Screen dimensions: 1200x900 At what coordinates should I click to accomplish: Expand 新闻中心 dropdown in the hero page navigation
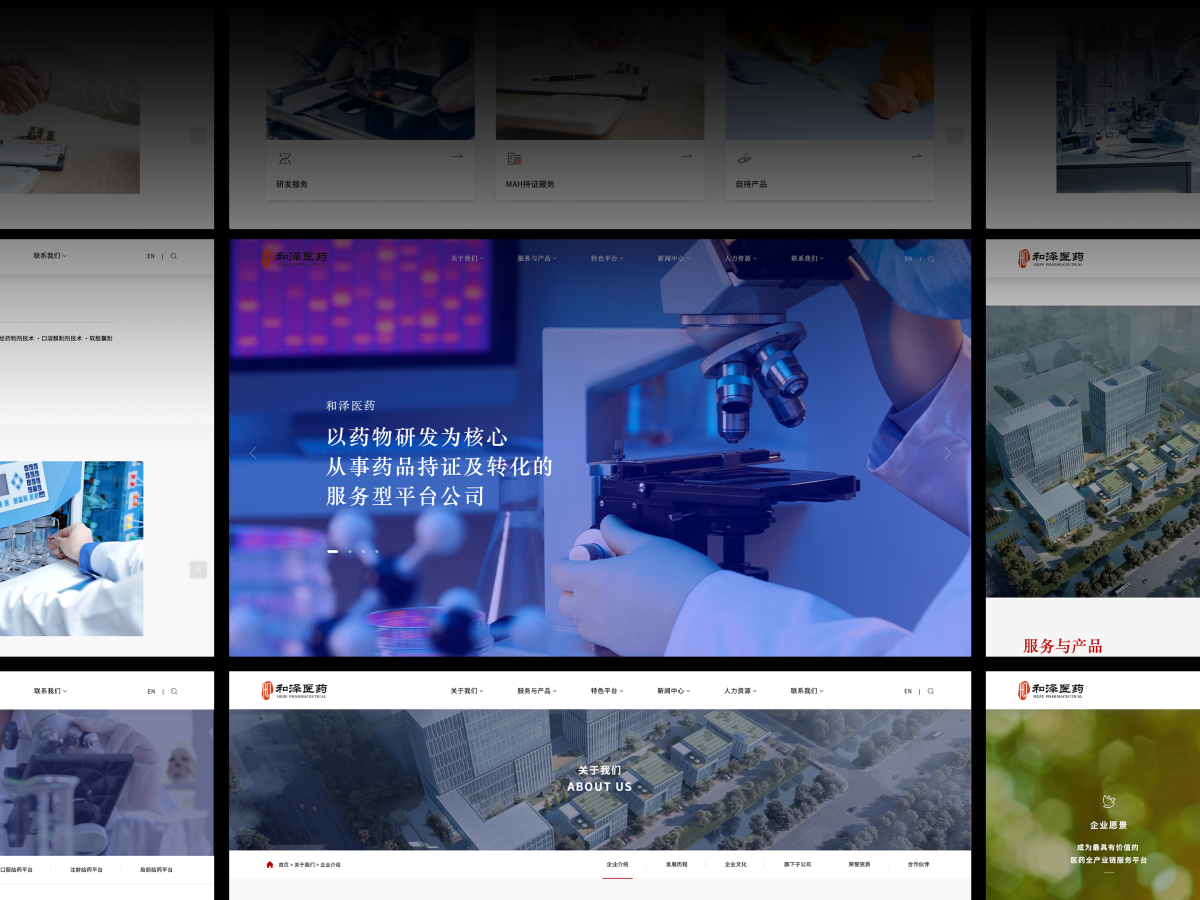tap(673, 258)
